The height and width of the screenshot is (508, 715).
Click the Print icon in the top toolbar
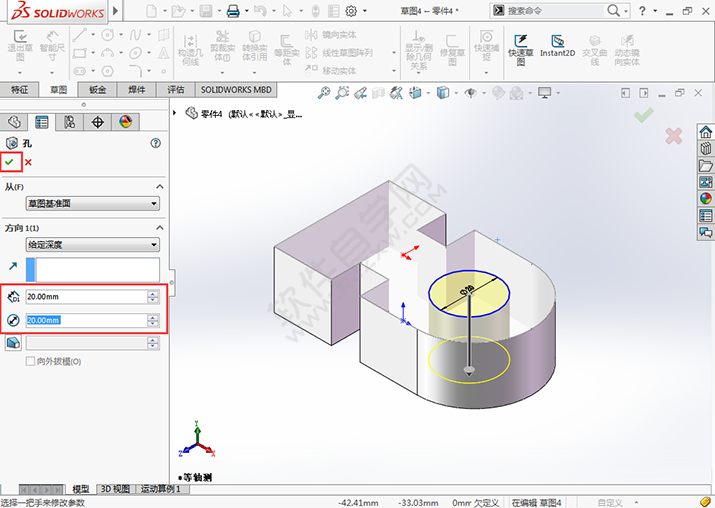point(233,10)
